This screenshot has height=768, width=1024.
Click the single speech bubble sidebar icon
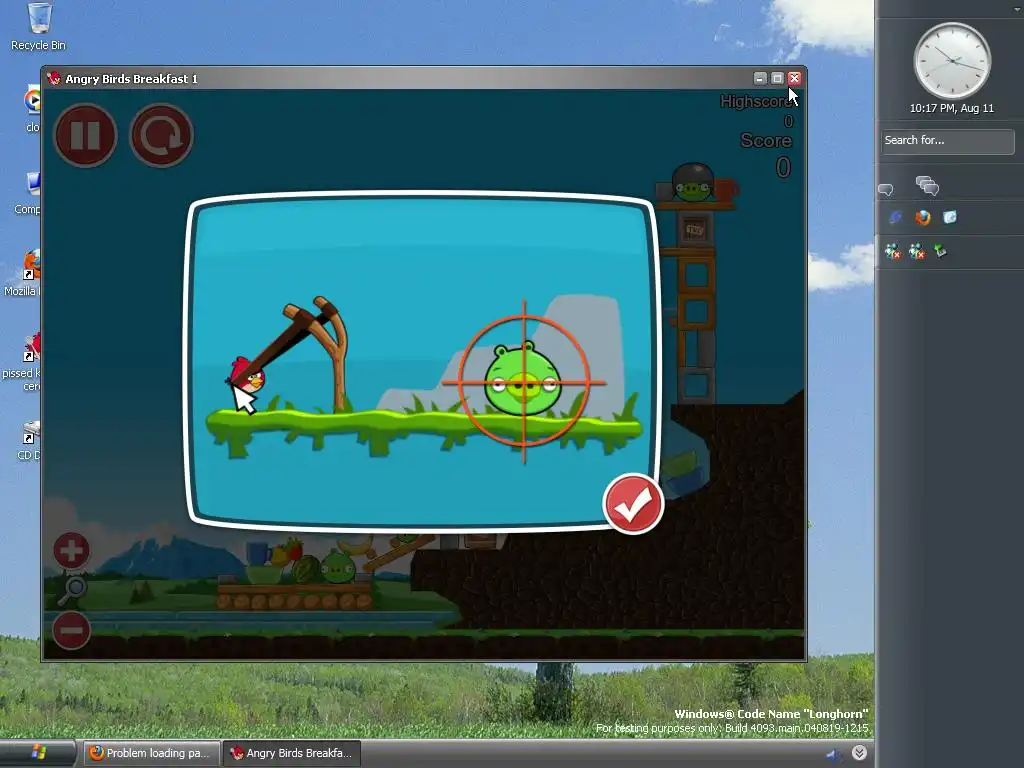[886, 189]
